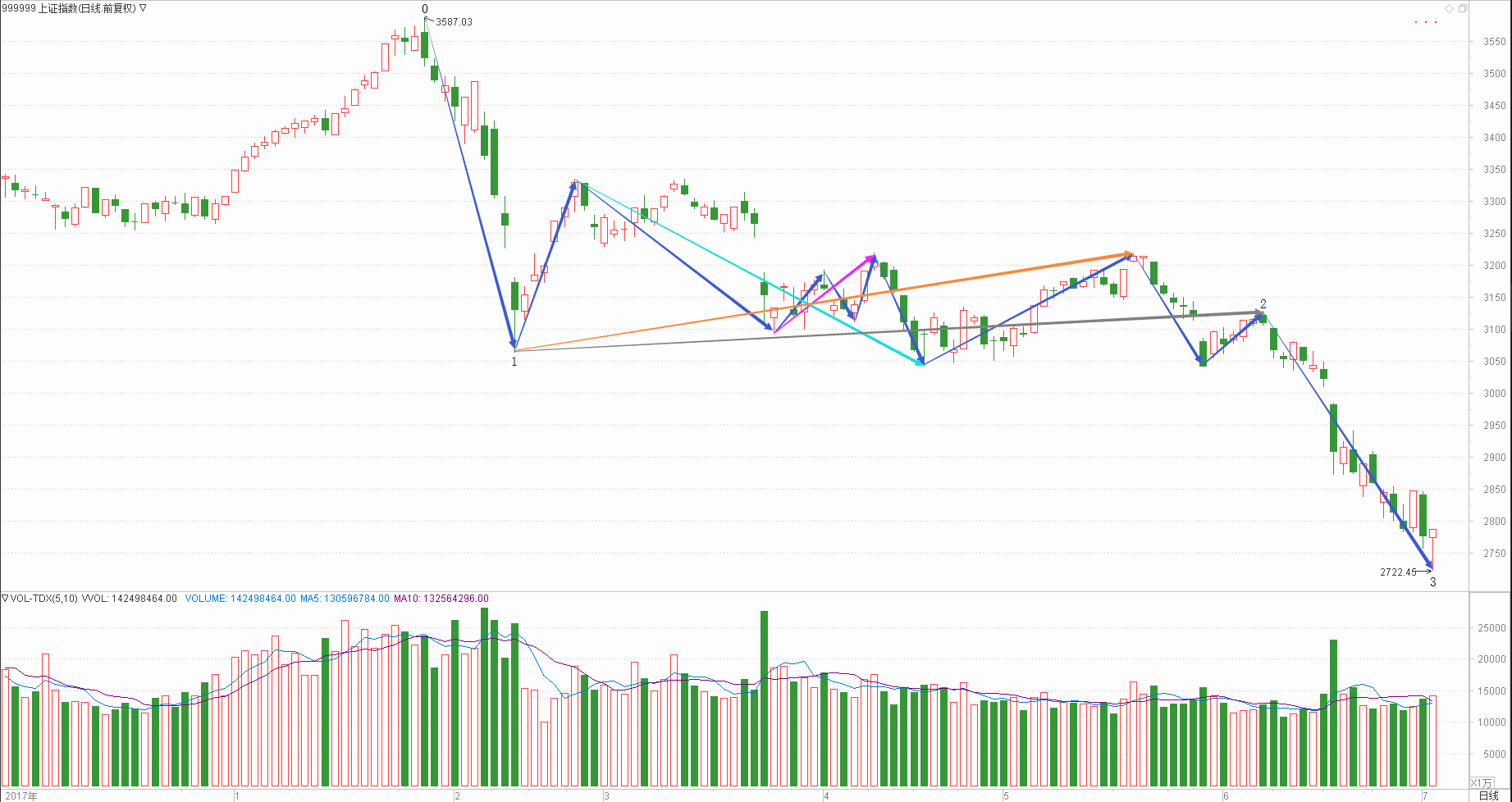Click the X1万 volume unit box
1512x802 pixels.
[x=1482, y=783]
